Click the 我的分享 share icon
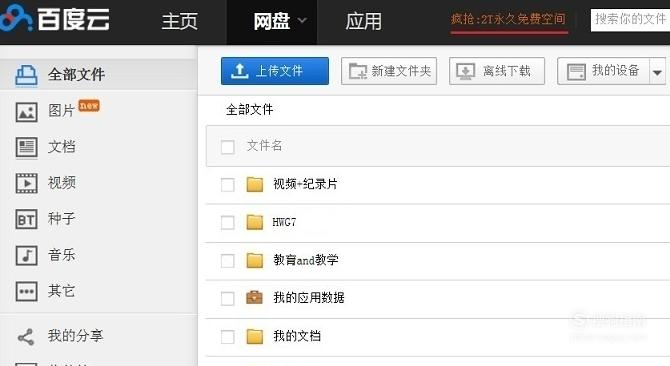This screenshot has width=670, height=366. click(x=26, y=337)
